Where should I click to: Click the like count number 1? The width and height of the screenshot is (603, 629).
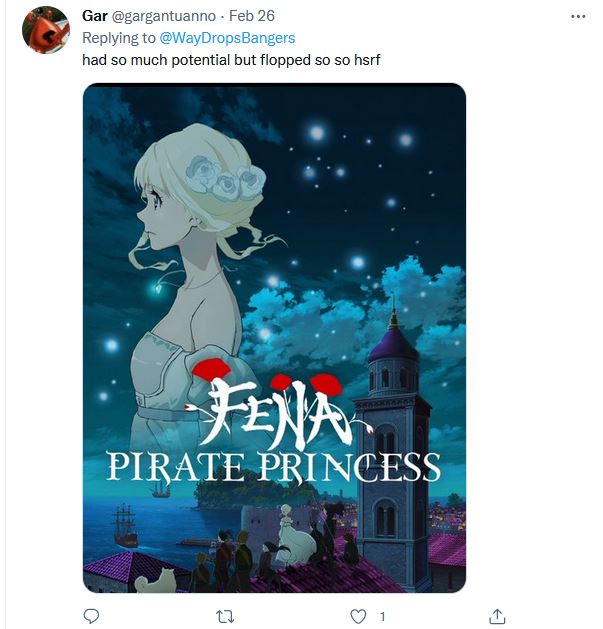pos(382,616)
